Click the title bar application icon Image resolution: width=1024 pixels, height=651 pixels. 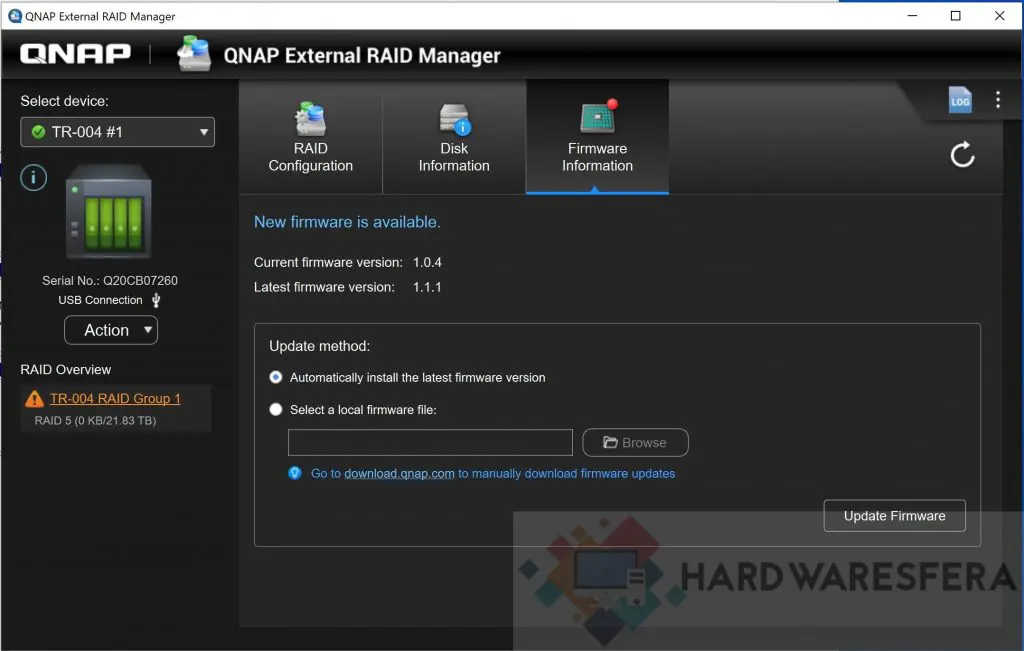click(x=14, y=16)
